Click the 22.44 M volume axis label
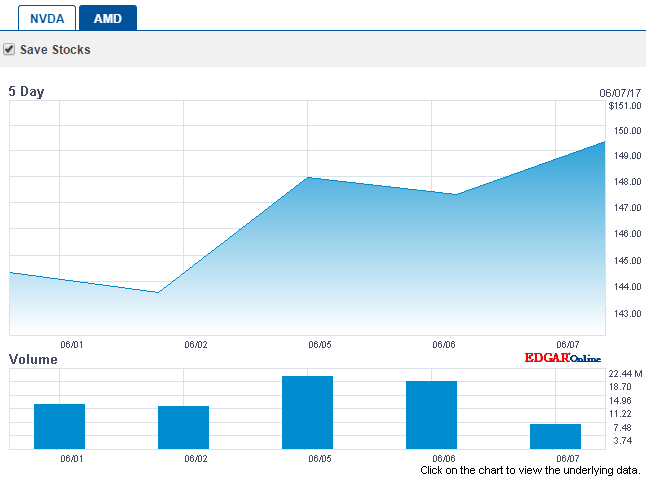This screenshot has height=477, width=646. (x=625, y=373)
